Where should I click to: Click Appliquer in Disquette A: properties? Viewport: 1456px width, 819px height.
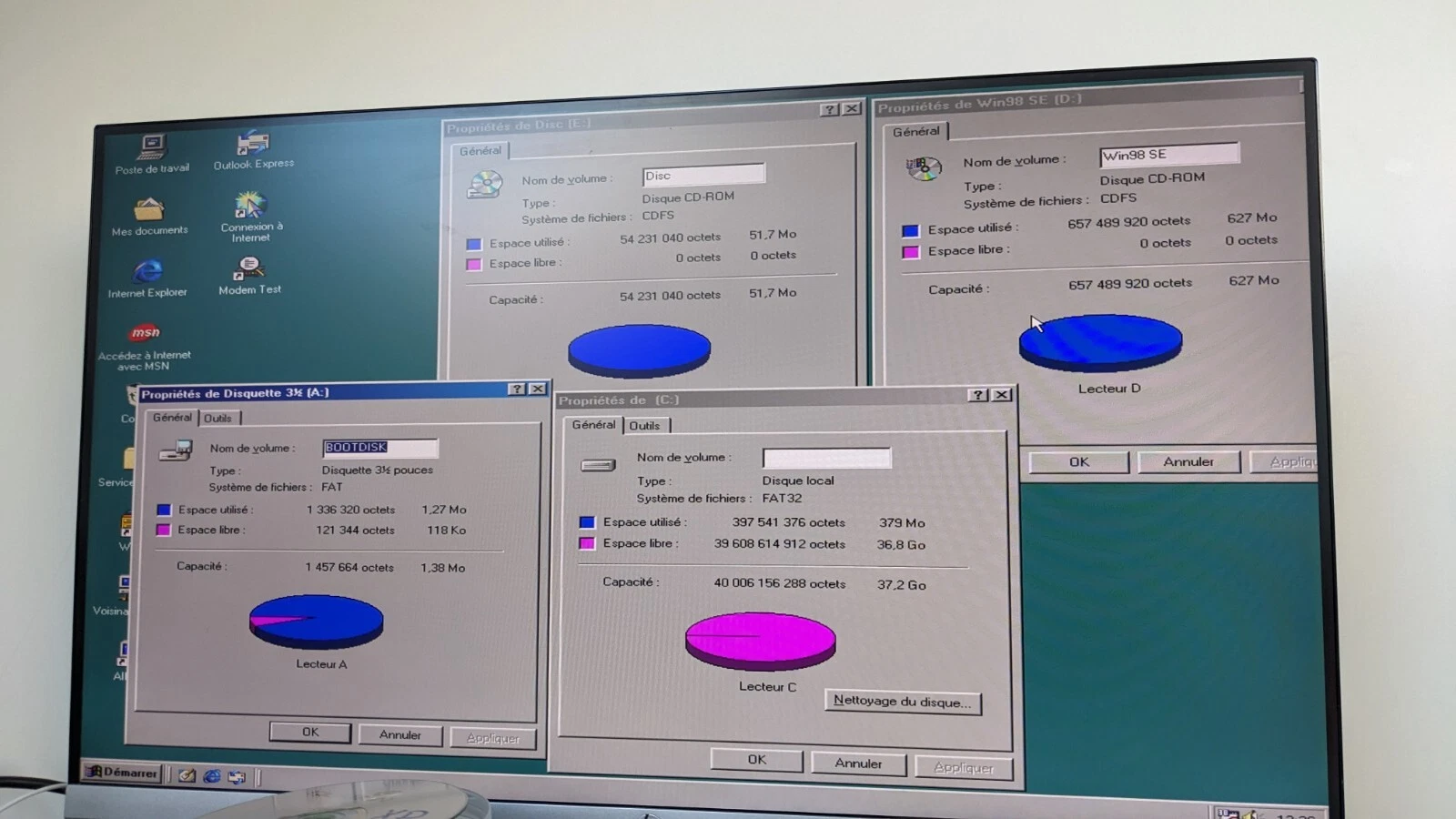(x=492, y=738)
